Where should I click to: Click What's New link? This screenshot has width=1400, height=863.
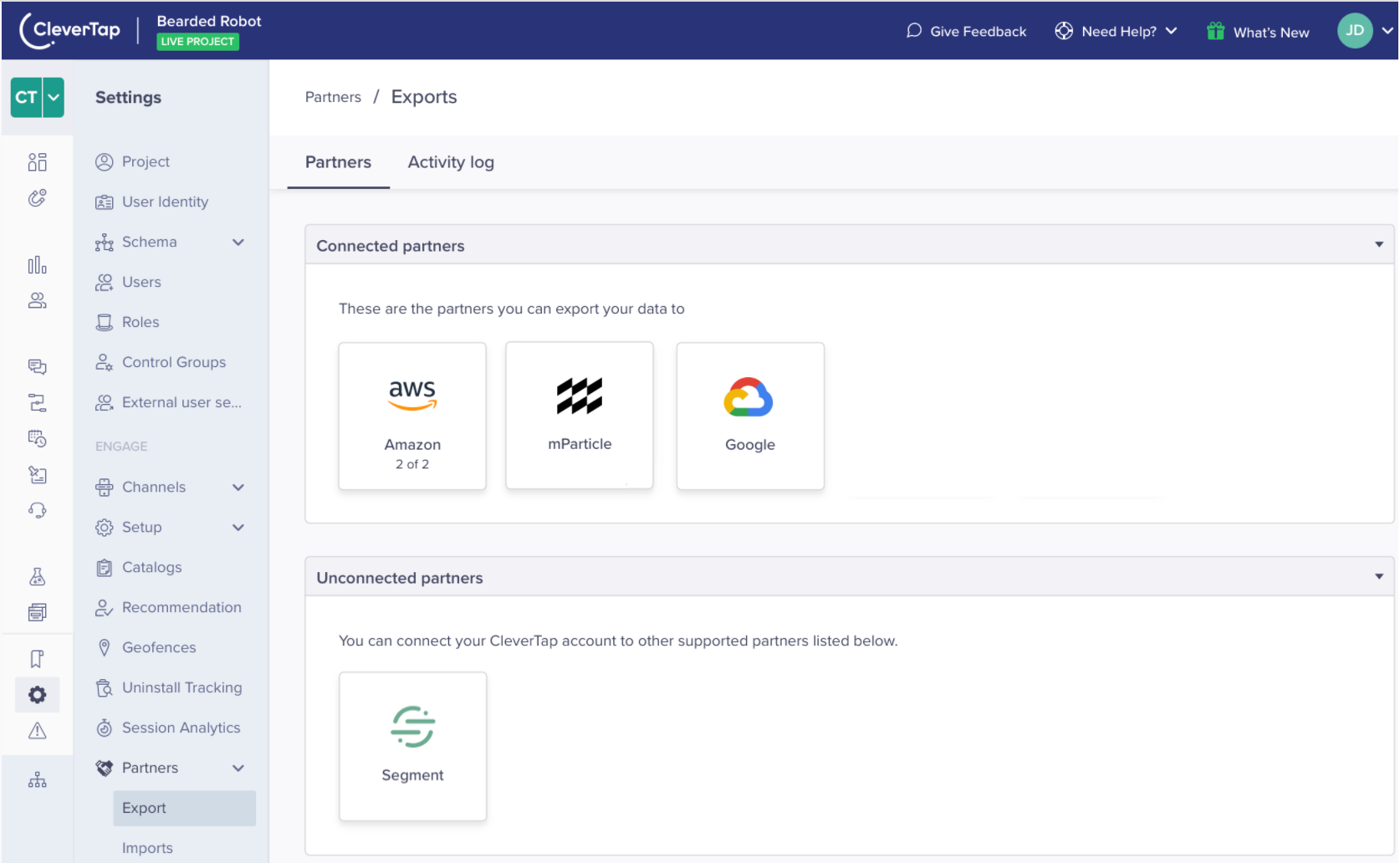1271,33
